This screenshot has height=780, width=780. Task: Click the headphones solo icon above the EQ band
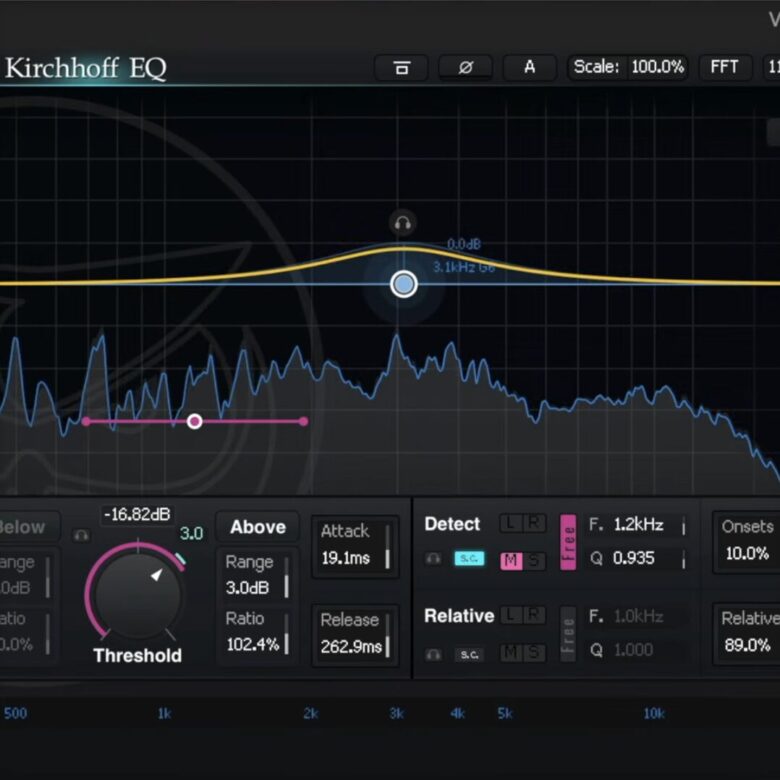[x=402, y=223]
